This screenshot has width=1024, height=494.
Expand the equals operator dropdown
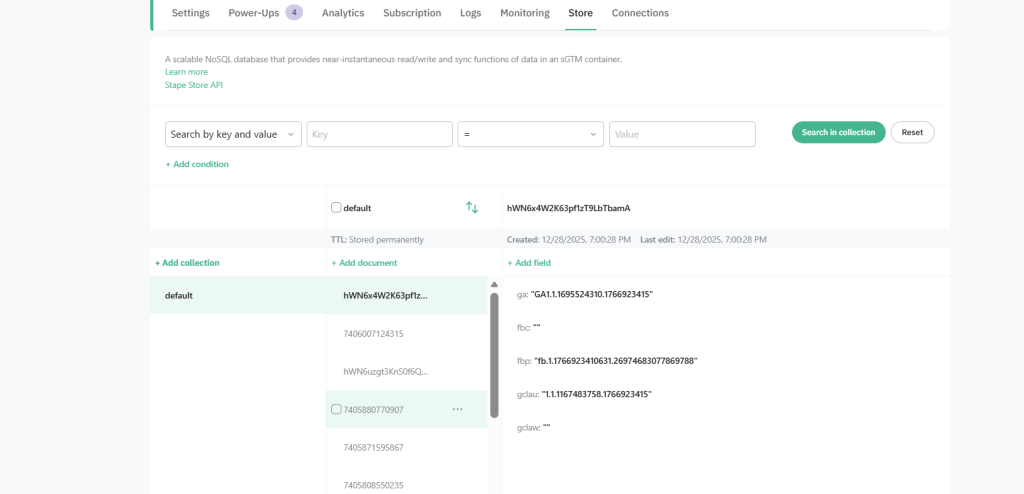[530, 134]
